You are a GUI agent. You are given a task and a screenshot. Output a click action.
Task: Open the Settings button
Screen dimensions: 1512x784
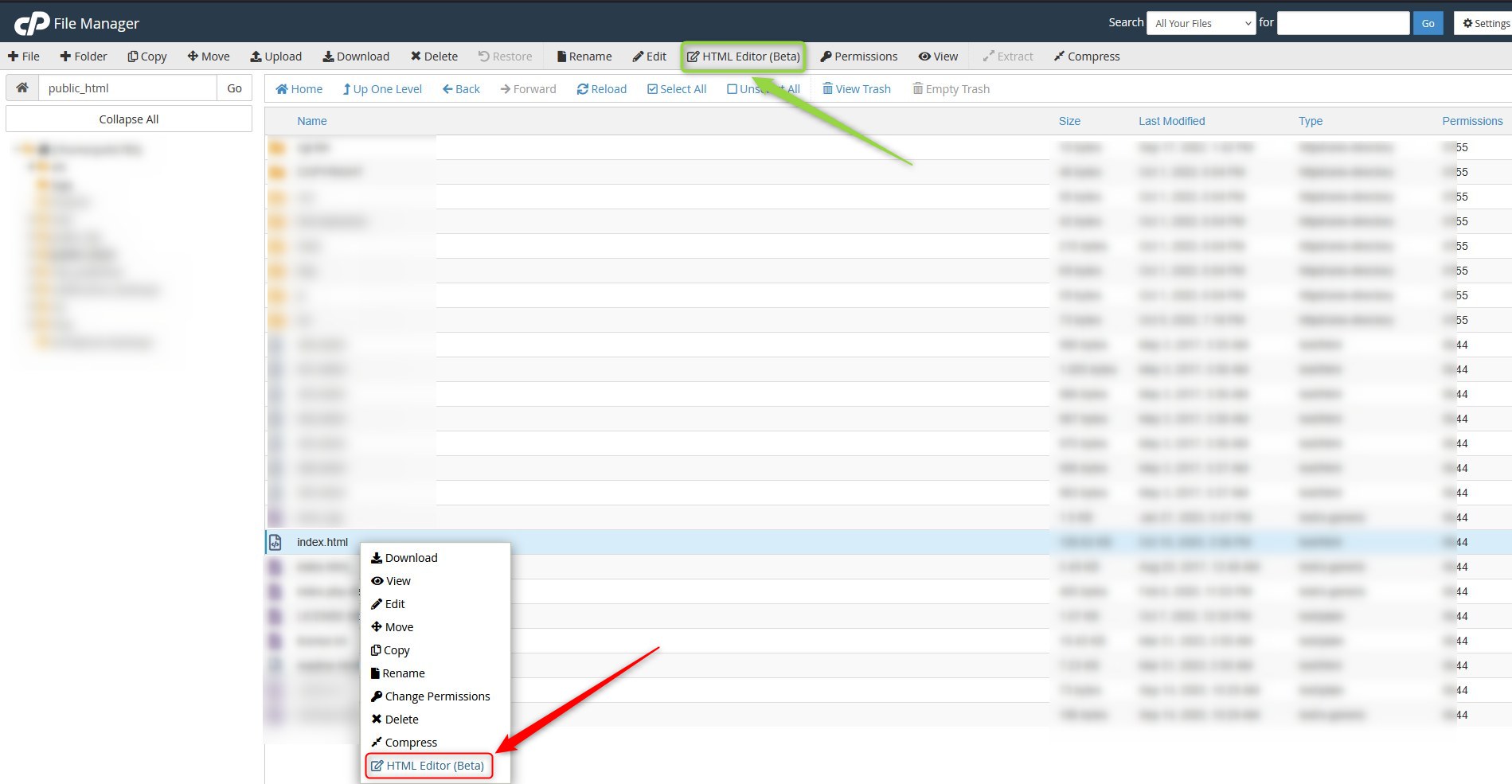1485,23
